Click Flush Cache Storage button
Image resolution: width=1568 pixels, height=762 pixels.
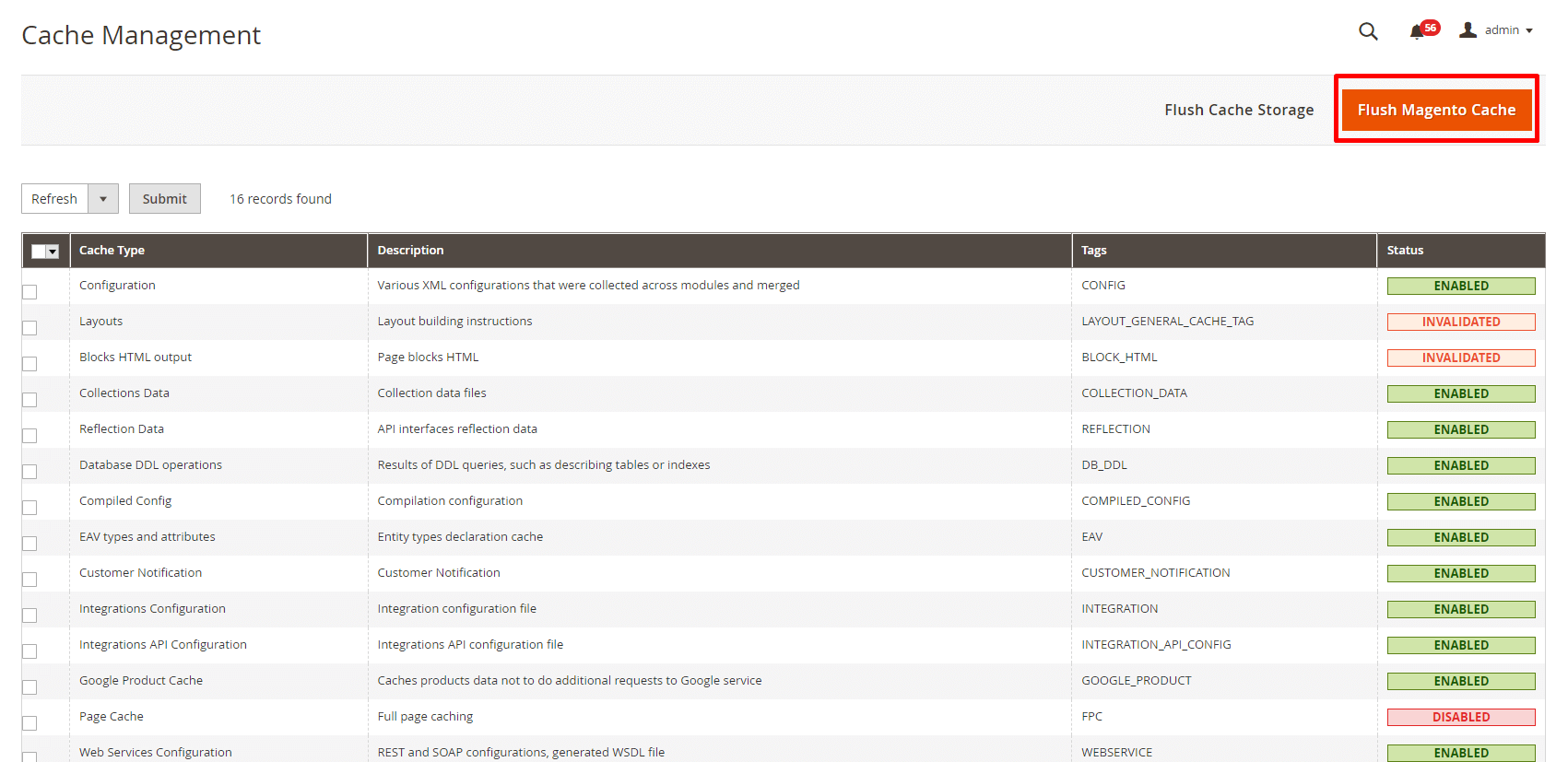tap(1238, 110)
